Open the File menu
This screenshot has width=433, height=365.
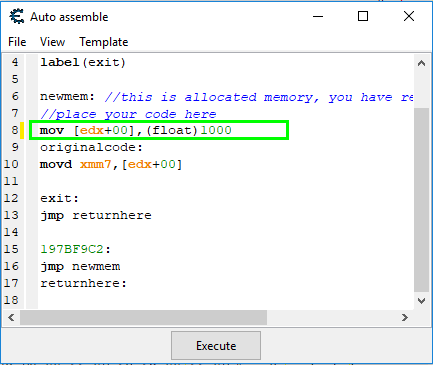pyautogui.click(x=17, y=42)
